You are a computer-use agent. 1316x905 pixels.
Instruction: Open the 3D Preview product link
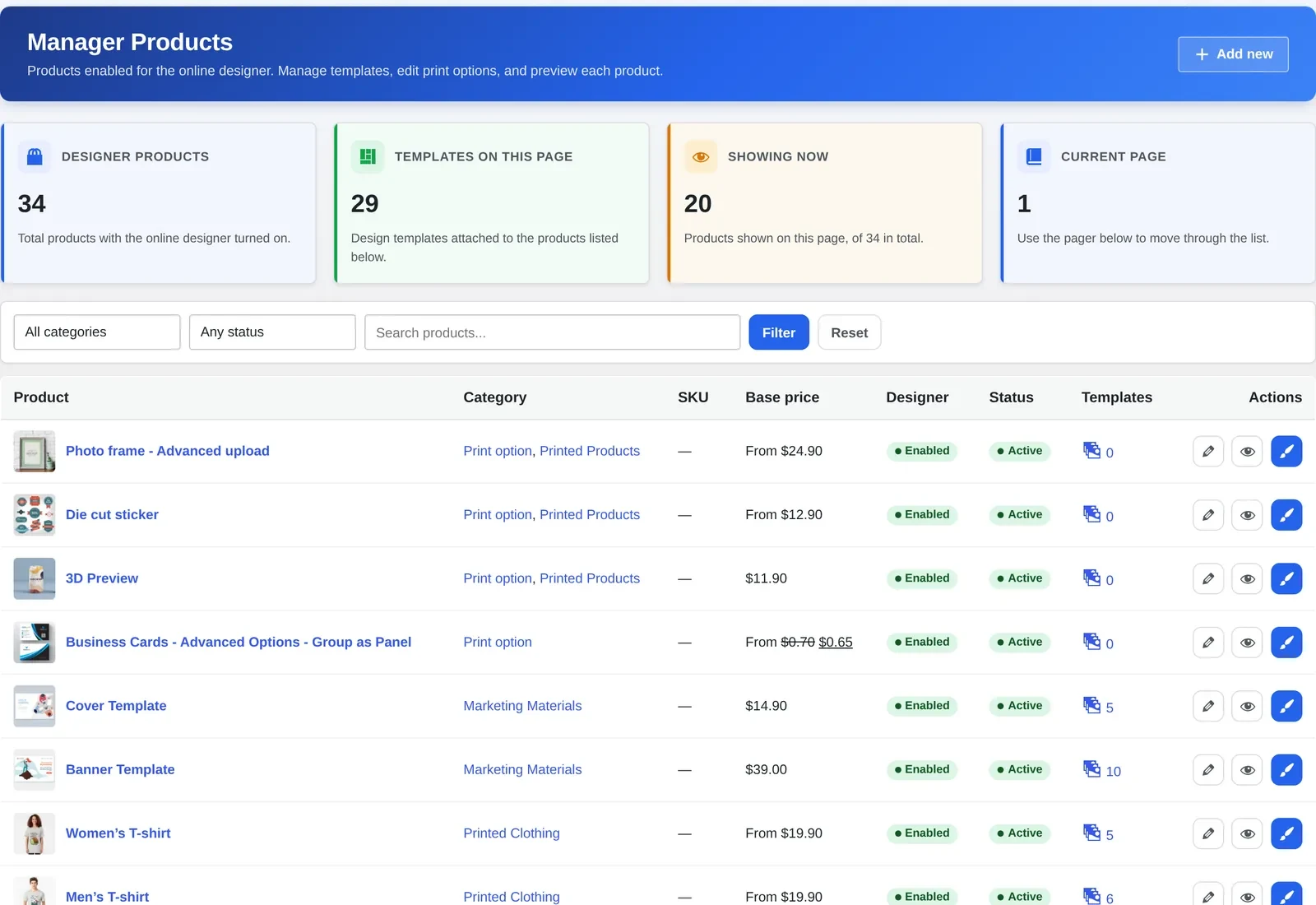[102, 578]
